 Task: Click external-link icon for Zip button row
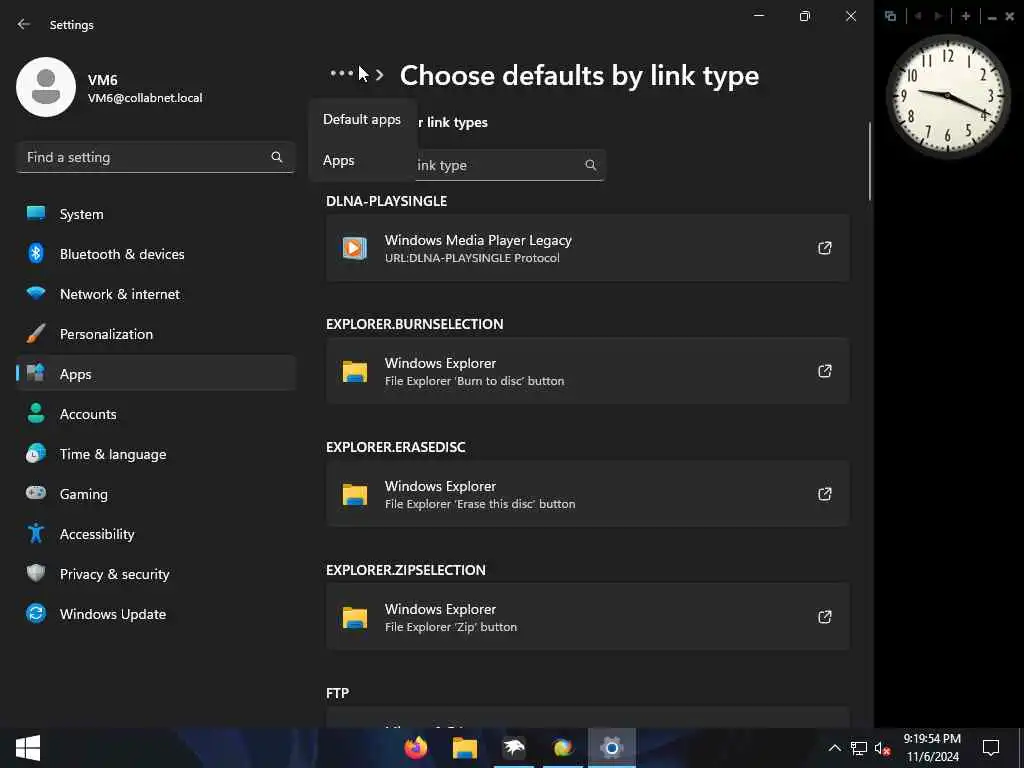coord(825,616)
